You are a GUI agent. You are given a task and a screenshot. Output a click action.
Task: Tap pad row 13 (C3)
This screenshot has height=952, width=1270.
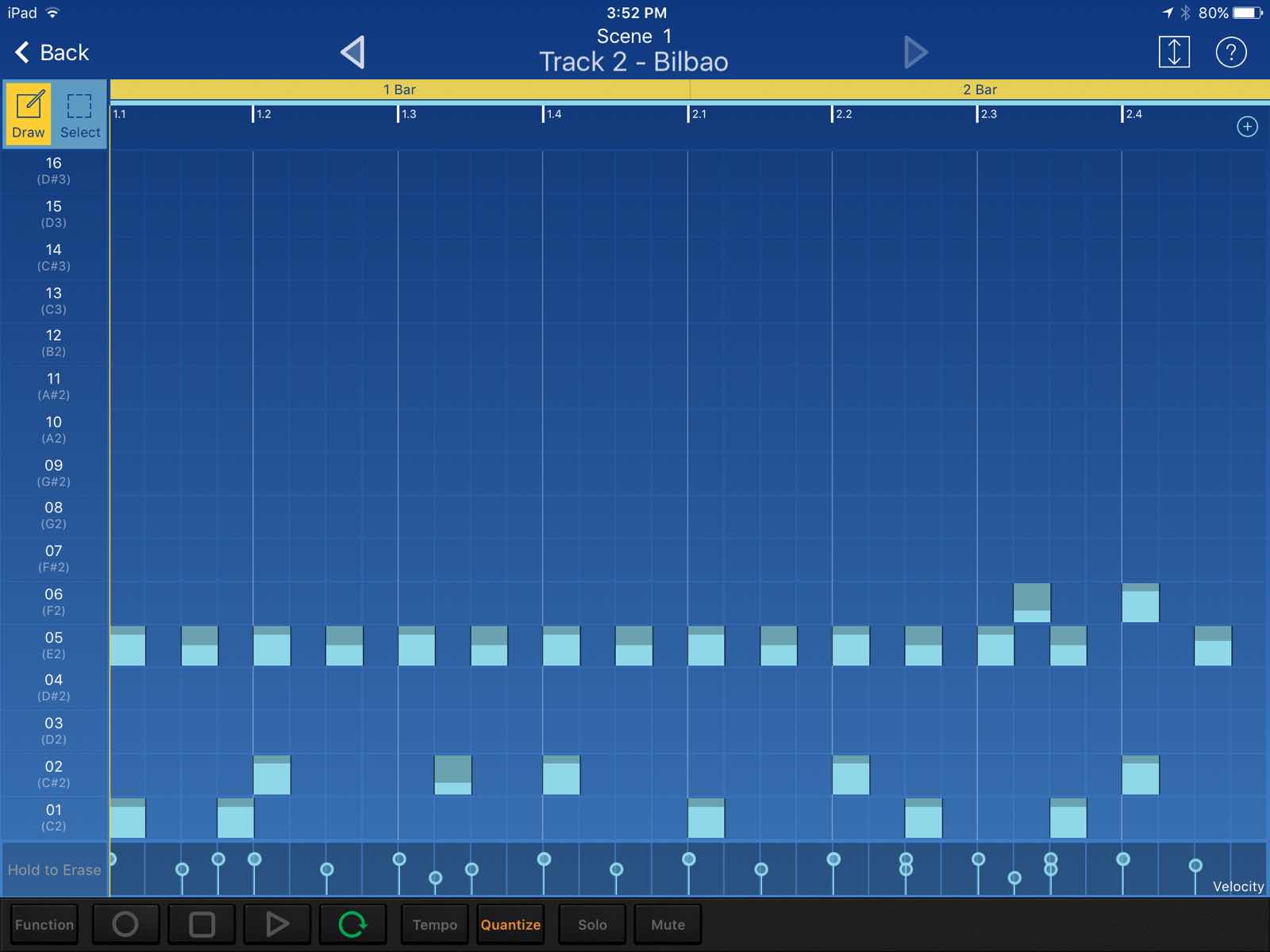(x=54, y=301)
